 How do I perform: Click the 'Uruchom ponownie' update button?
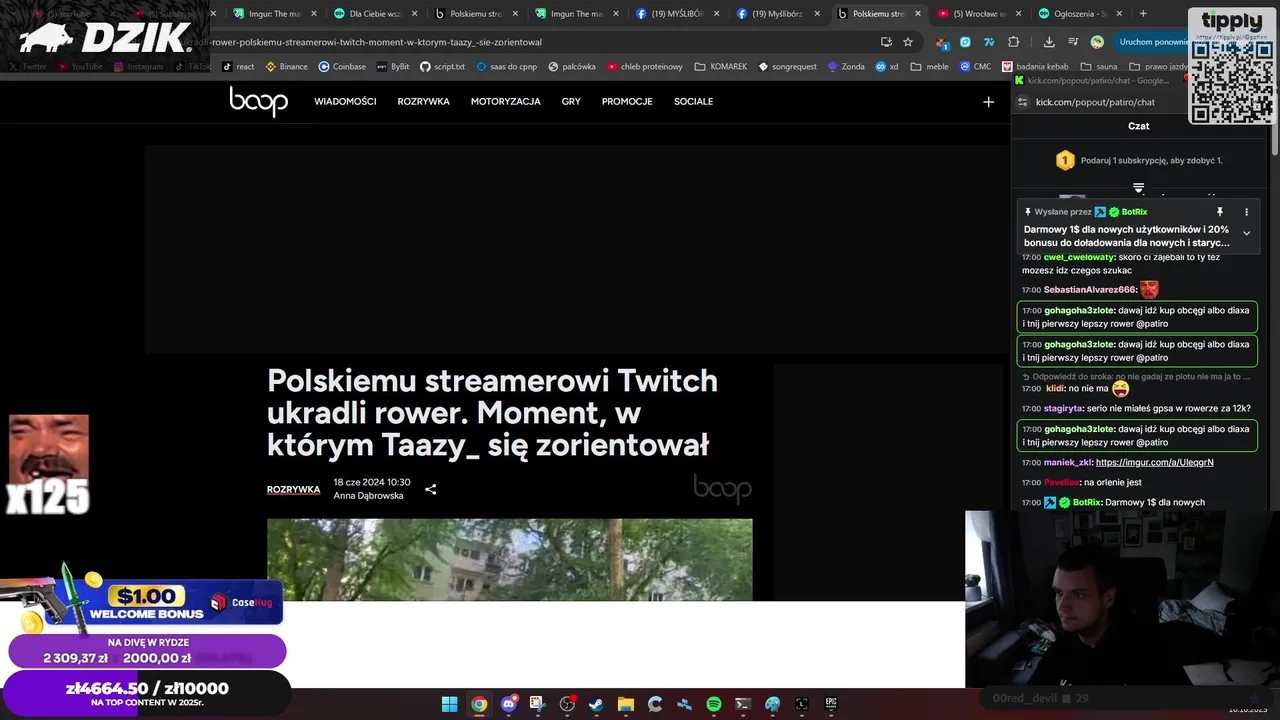click(1152, 42)
